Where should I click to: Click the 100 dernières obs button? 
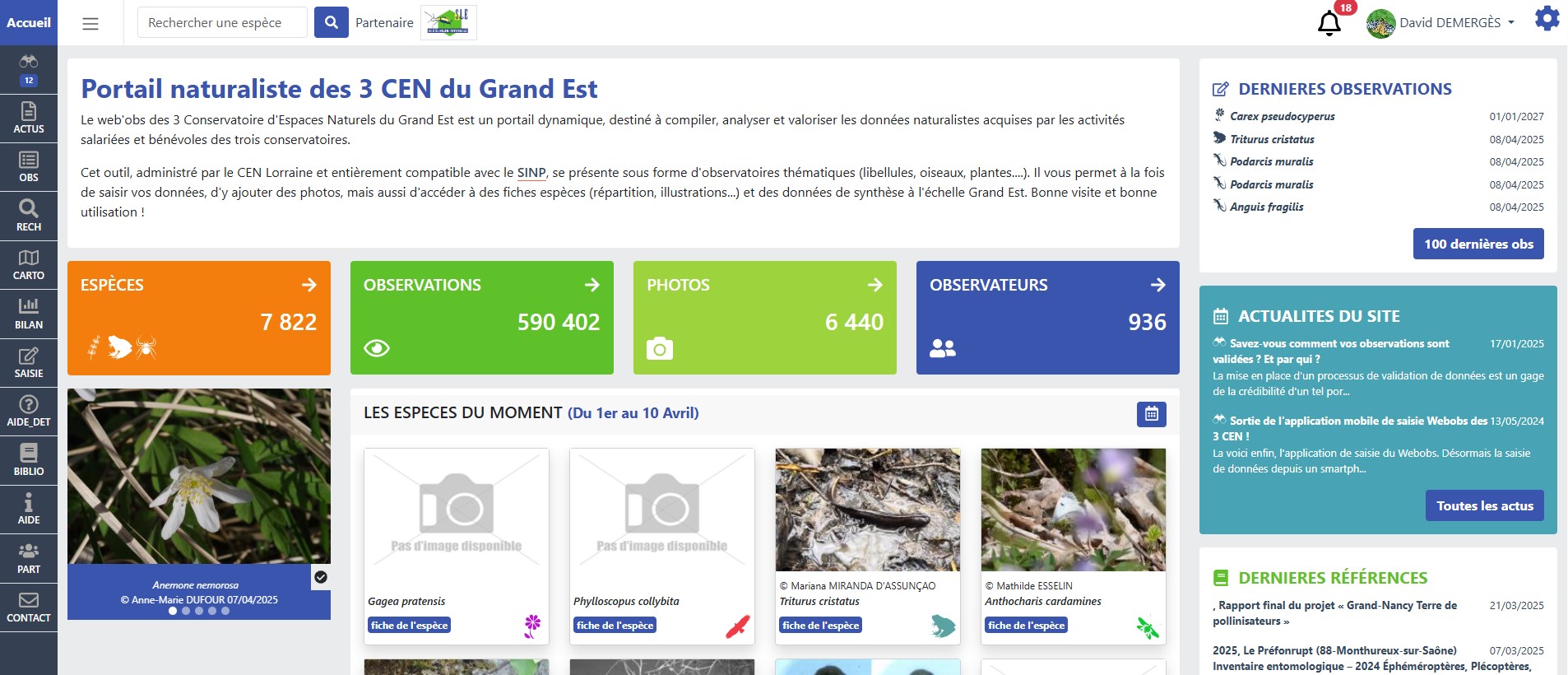click(1478, 244)
